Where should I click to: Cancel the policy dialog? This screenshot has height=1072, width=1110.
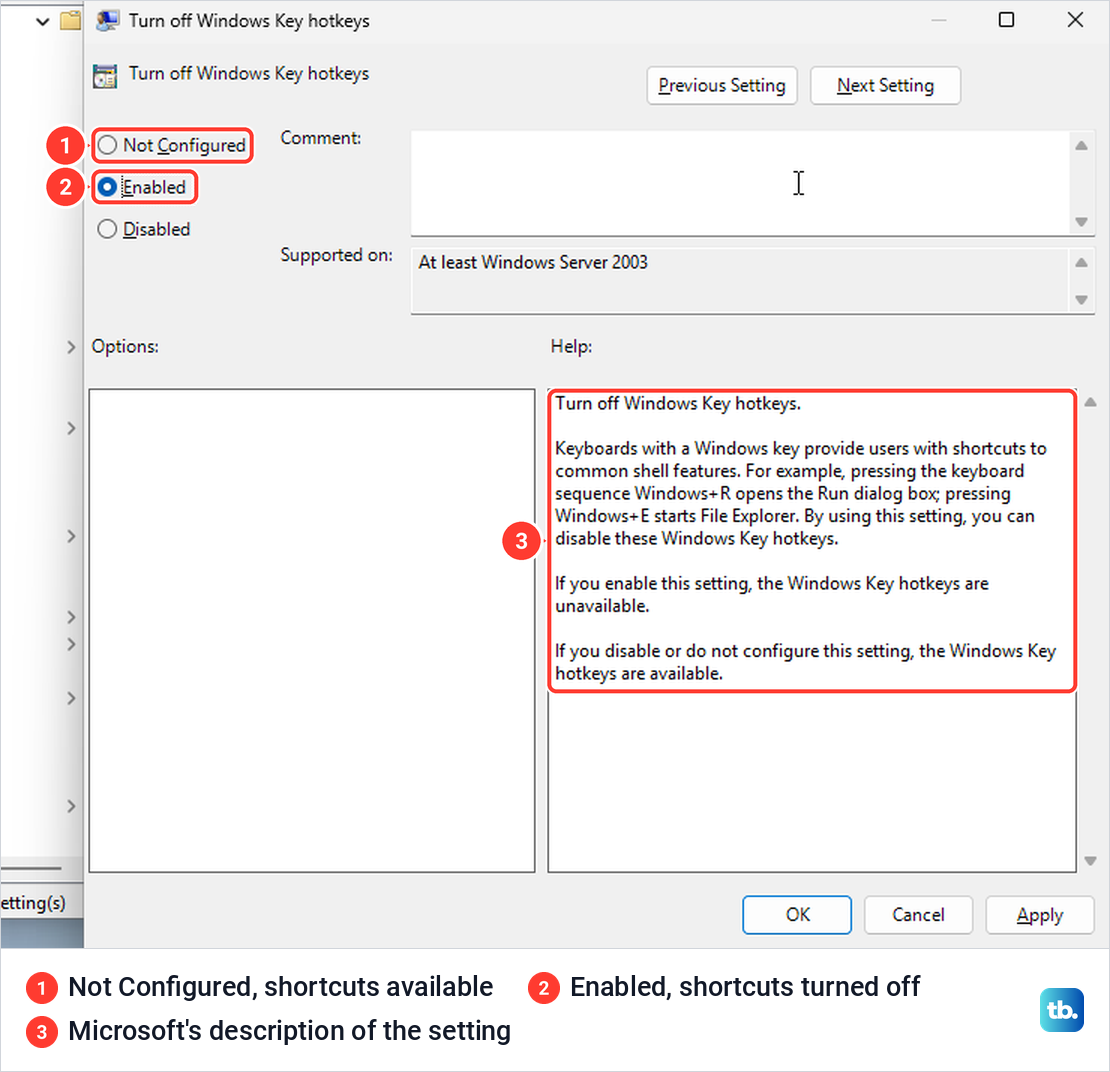[x=918, y=915]
